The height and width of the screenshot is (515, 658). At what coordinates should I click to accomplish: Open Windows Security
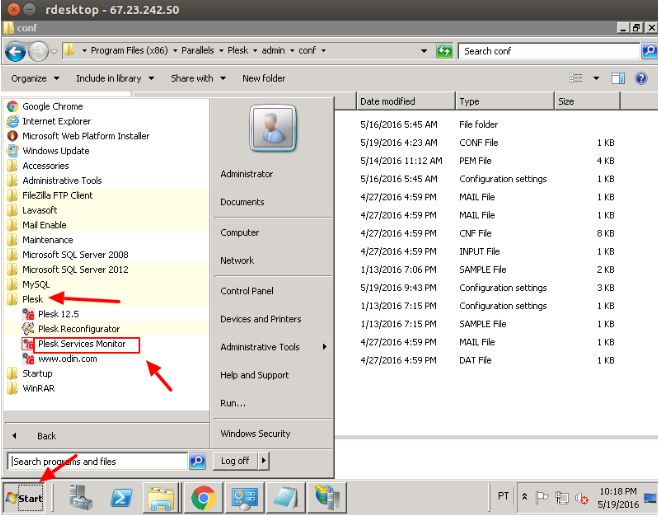click(255, 434)
